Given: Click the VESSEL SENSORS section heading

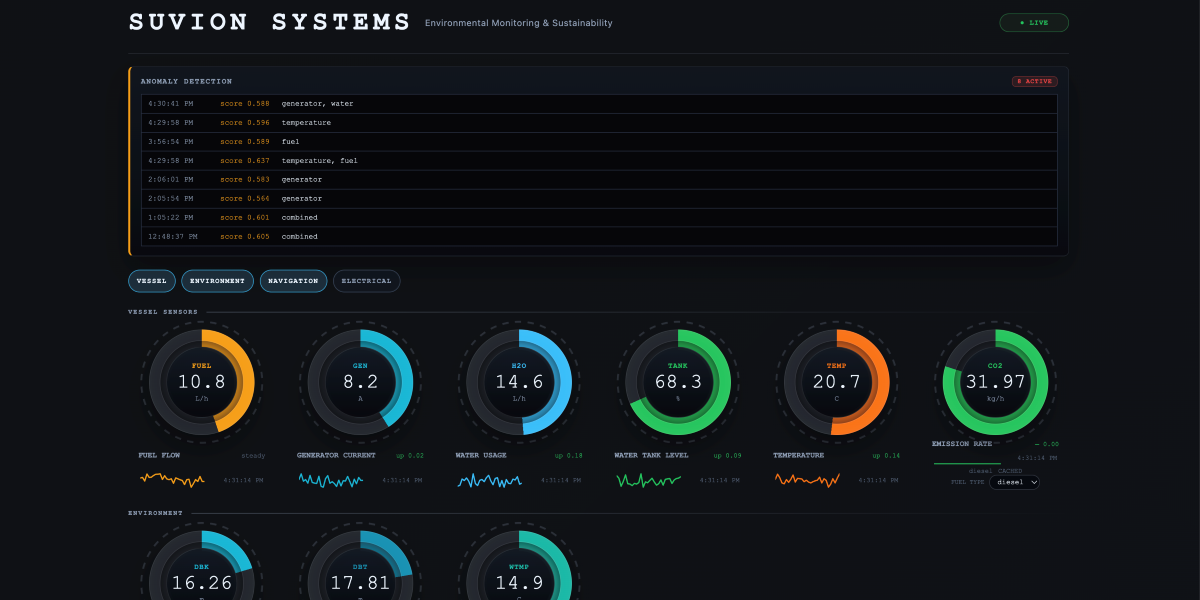Looking at the screenshot, I should pos(163,311).
